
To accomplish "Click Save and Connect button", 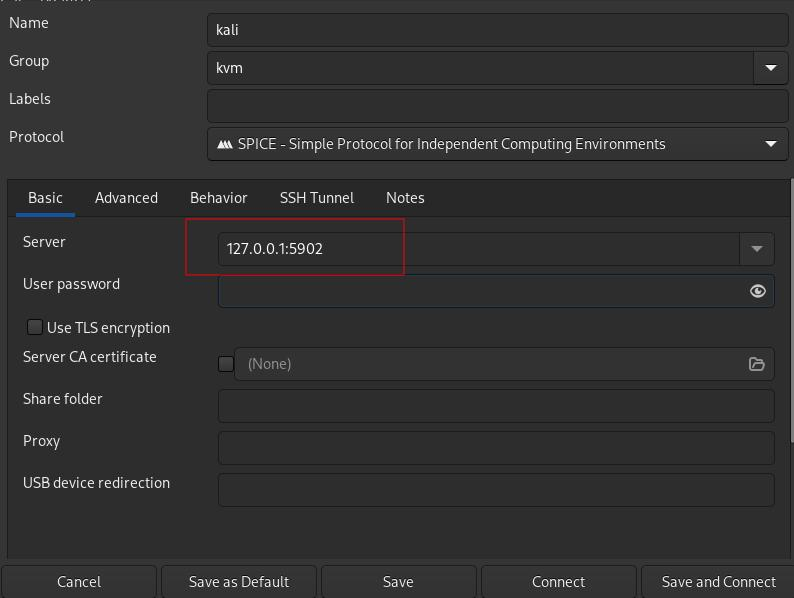I will pos(717,582).
